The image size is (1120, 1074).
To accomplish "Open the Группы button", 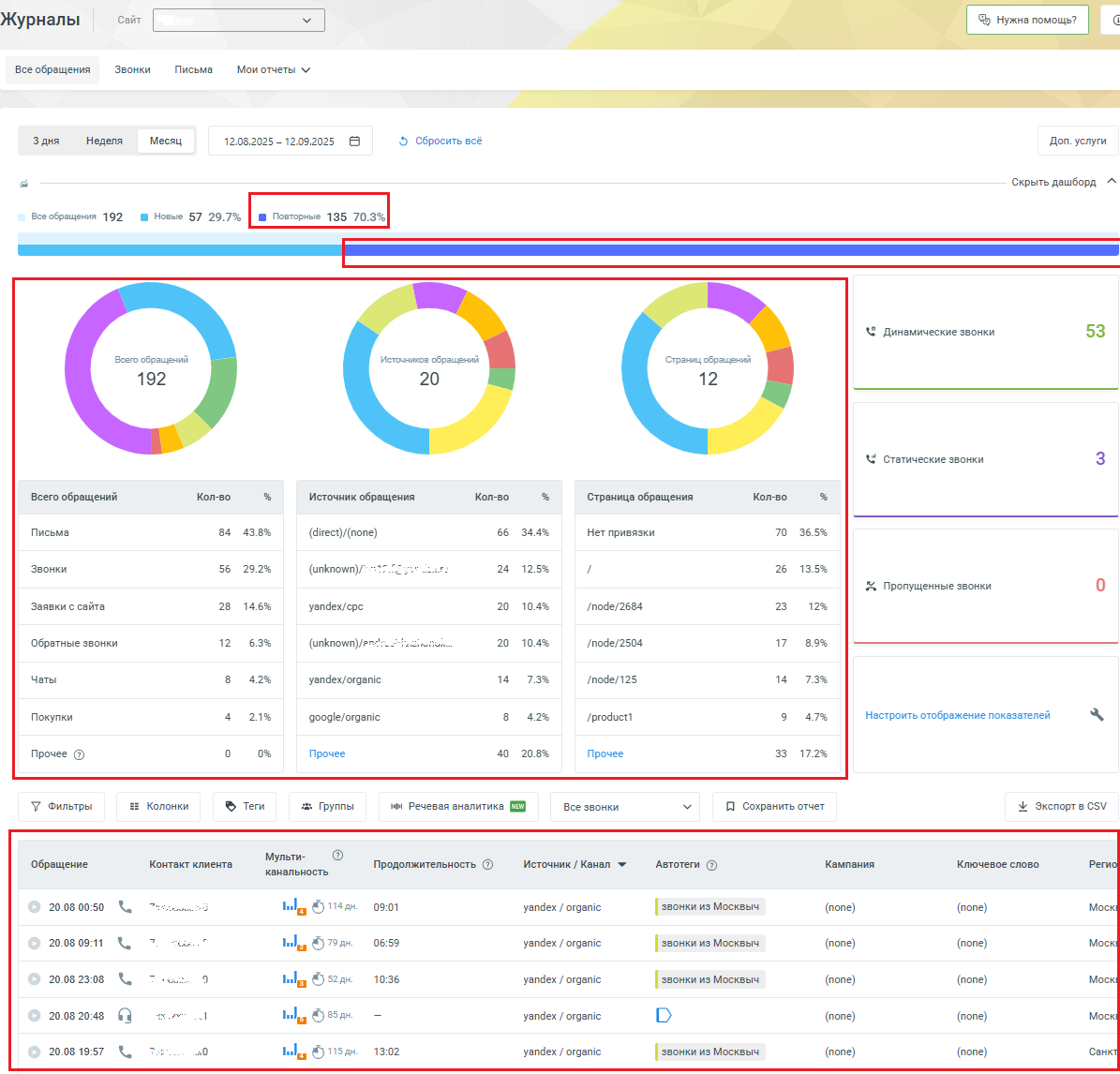I will [328, 806].
